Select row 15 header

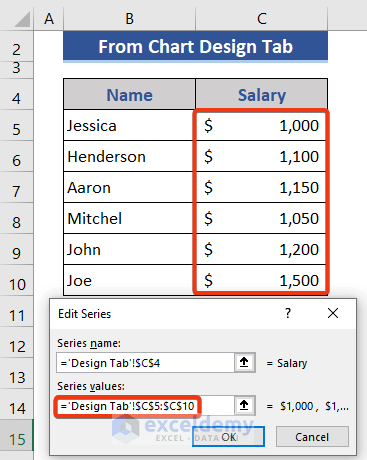click(x=16, y=435)
